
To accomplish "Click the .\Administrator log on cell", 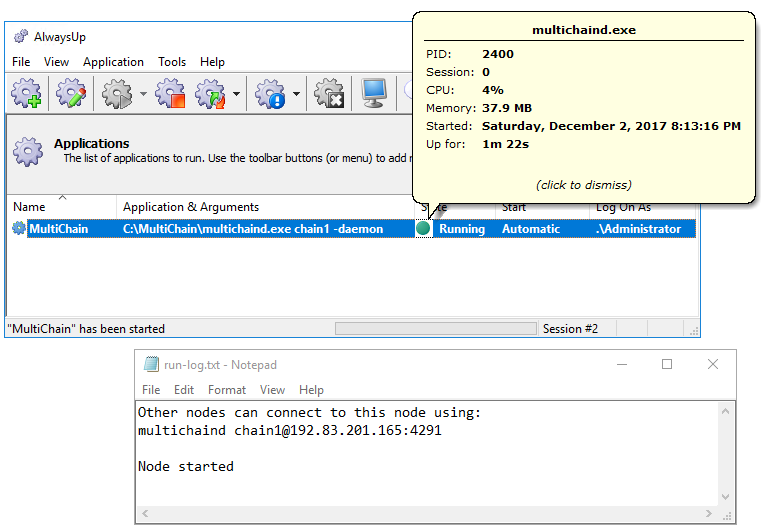I will pos(638,228).
